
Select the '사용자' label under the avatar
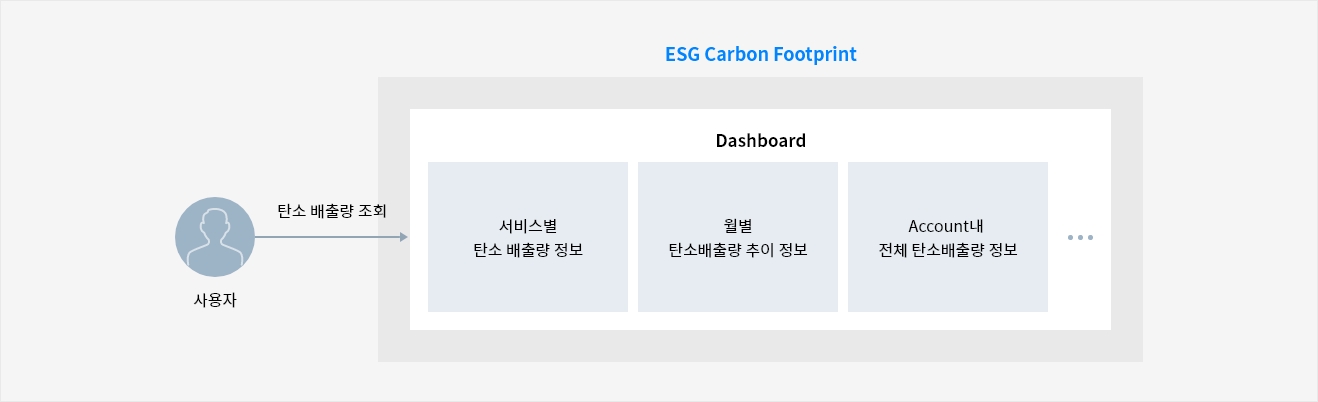click(x=215, y=299)
